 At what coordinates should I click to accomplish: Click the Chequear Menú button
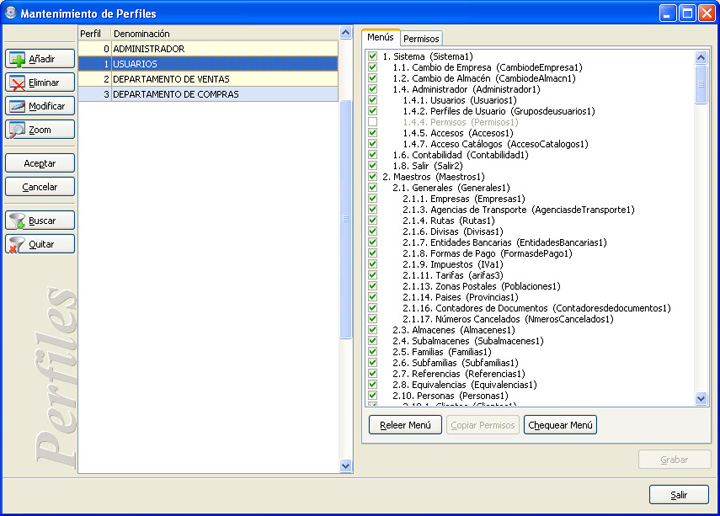(560, 425)
